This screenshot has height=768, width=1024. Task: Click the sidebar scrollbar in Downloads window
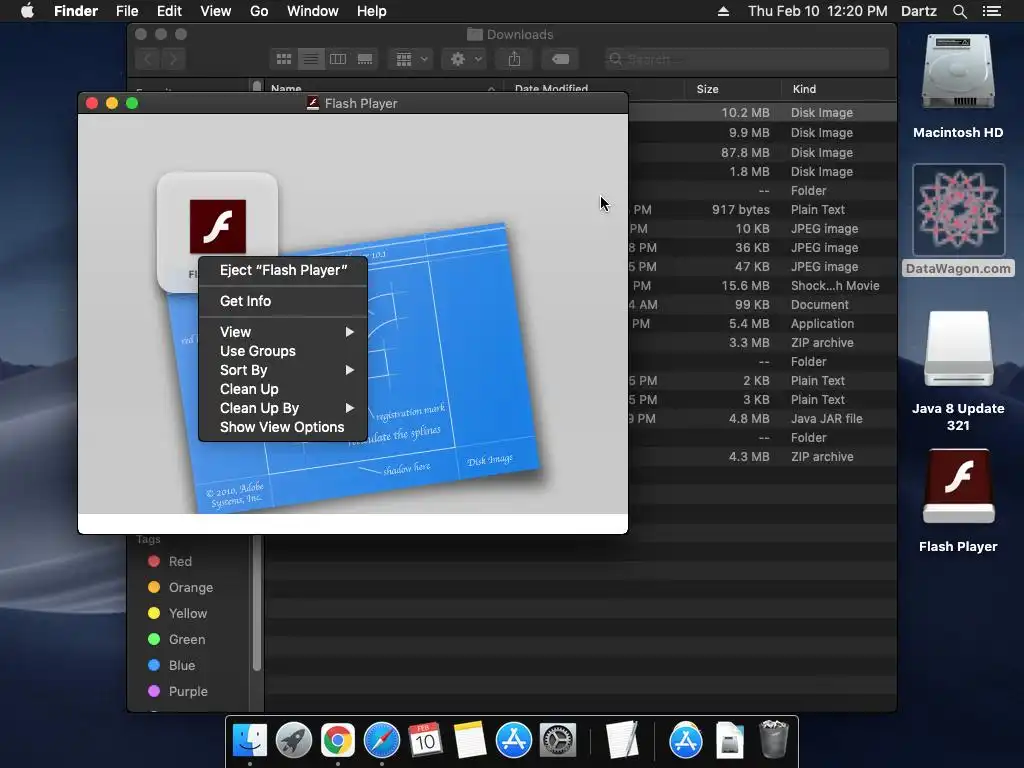[257, 603]
